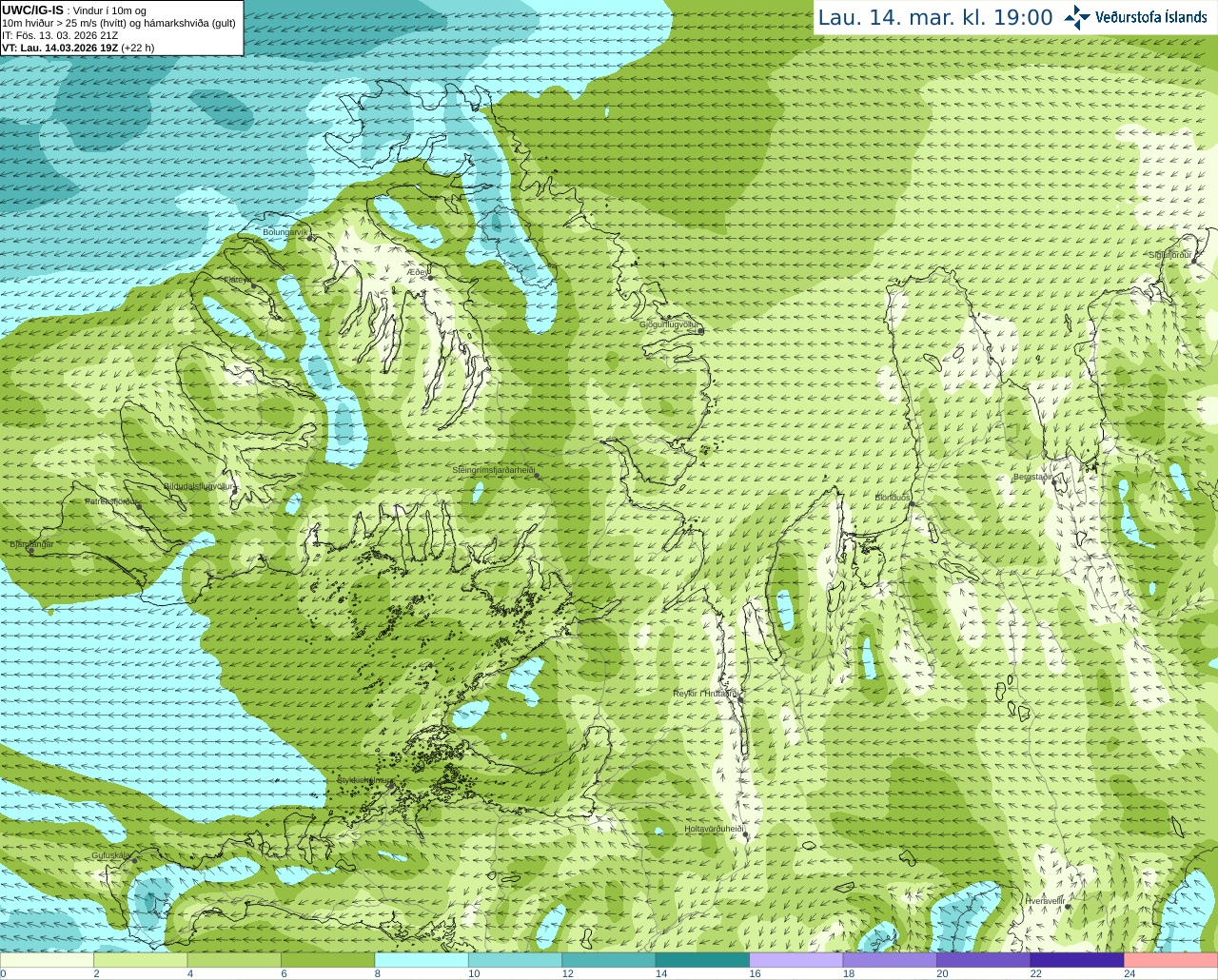This screenshot has height=980, width=1218.
Task: Select the 8–10 m/s pale cyan legend swatch
Action: 422,960
